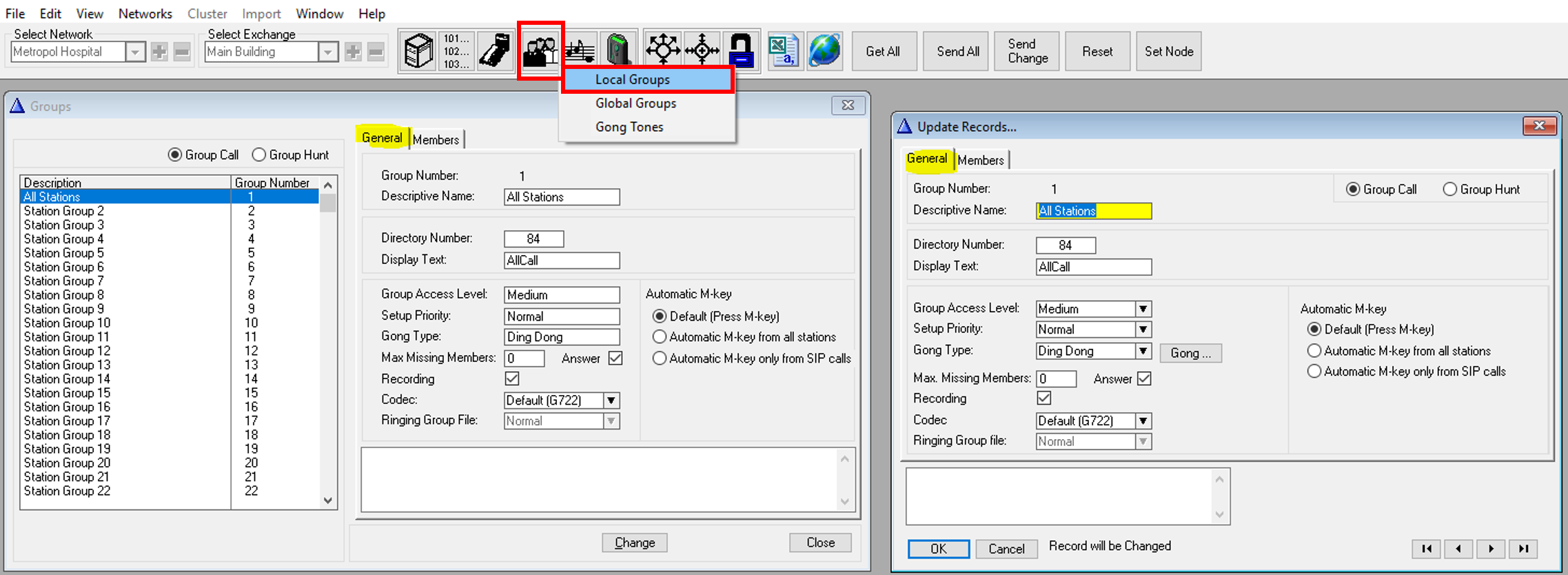This screenshot has height=575, width=1568.
Task: Open the Select Exchange dropdown
Action: coord(328,52)
